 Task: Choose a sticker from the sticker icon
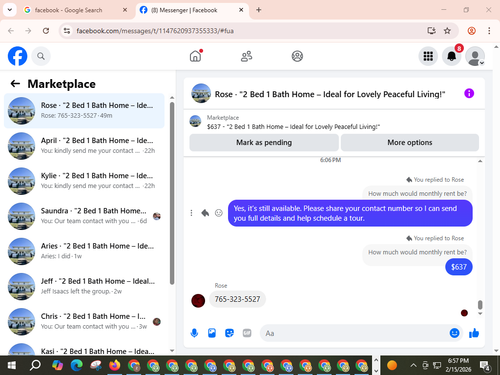[229, 333]
